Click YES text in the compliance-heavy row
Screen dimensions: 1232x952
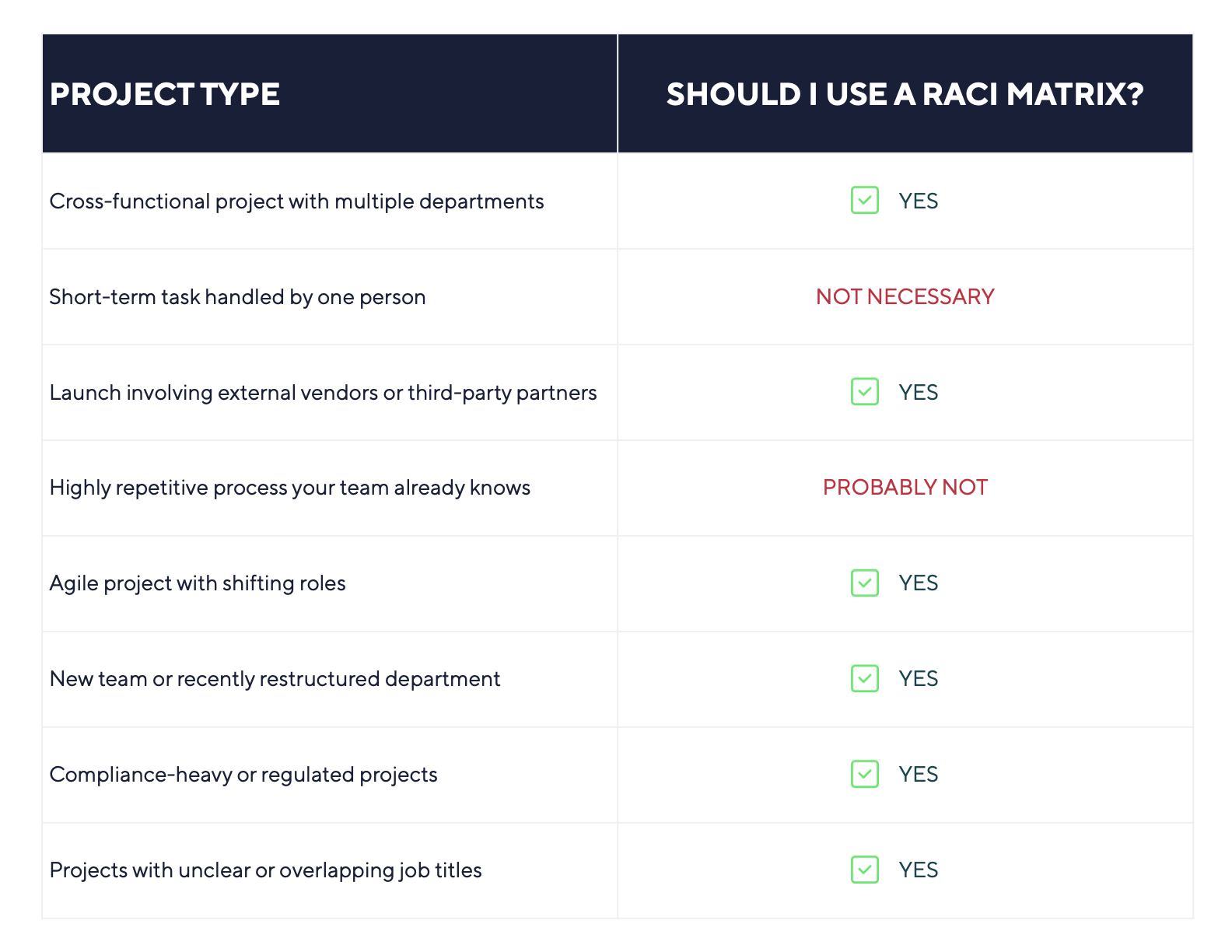pyautogui.click(x=919, y=775)
